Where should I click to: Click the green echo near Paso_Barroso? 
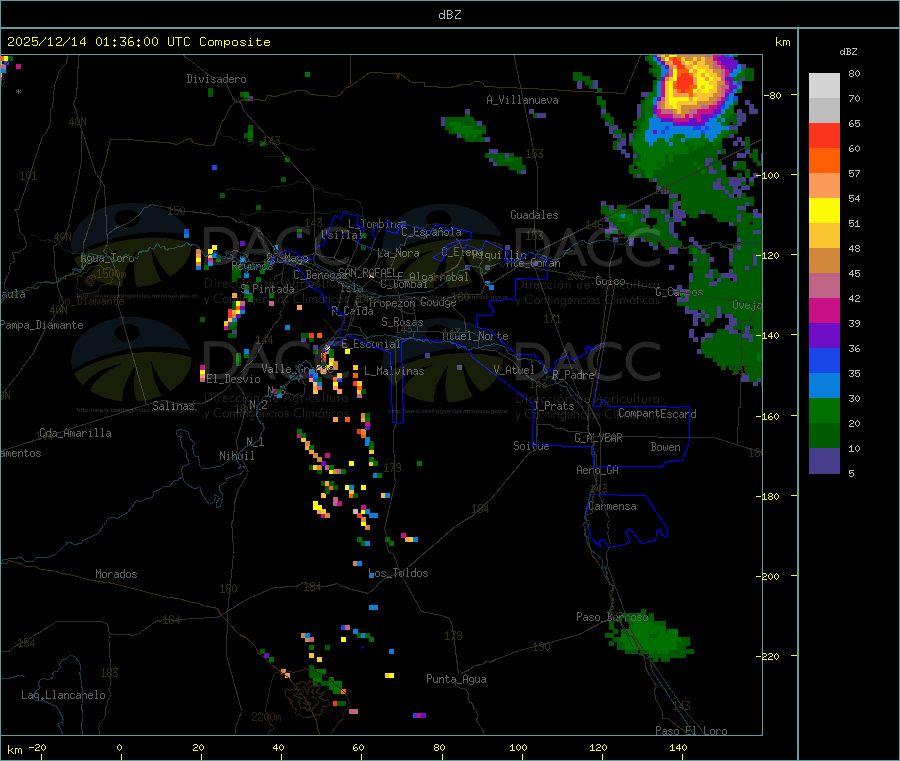[x=650, y=635]
